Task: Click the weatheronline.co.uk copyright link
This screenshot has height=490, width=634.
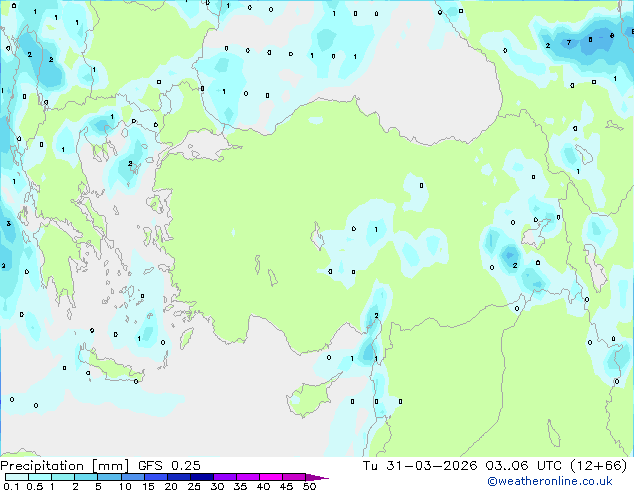Action: point(550,481)
